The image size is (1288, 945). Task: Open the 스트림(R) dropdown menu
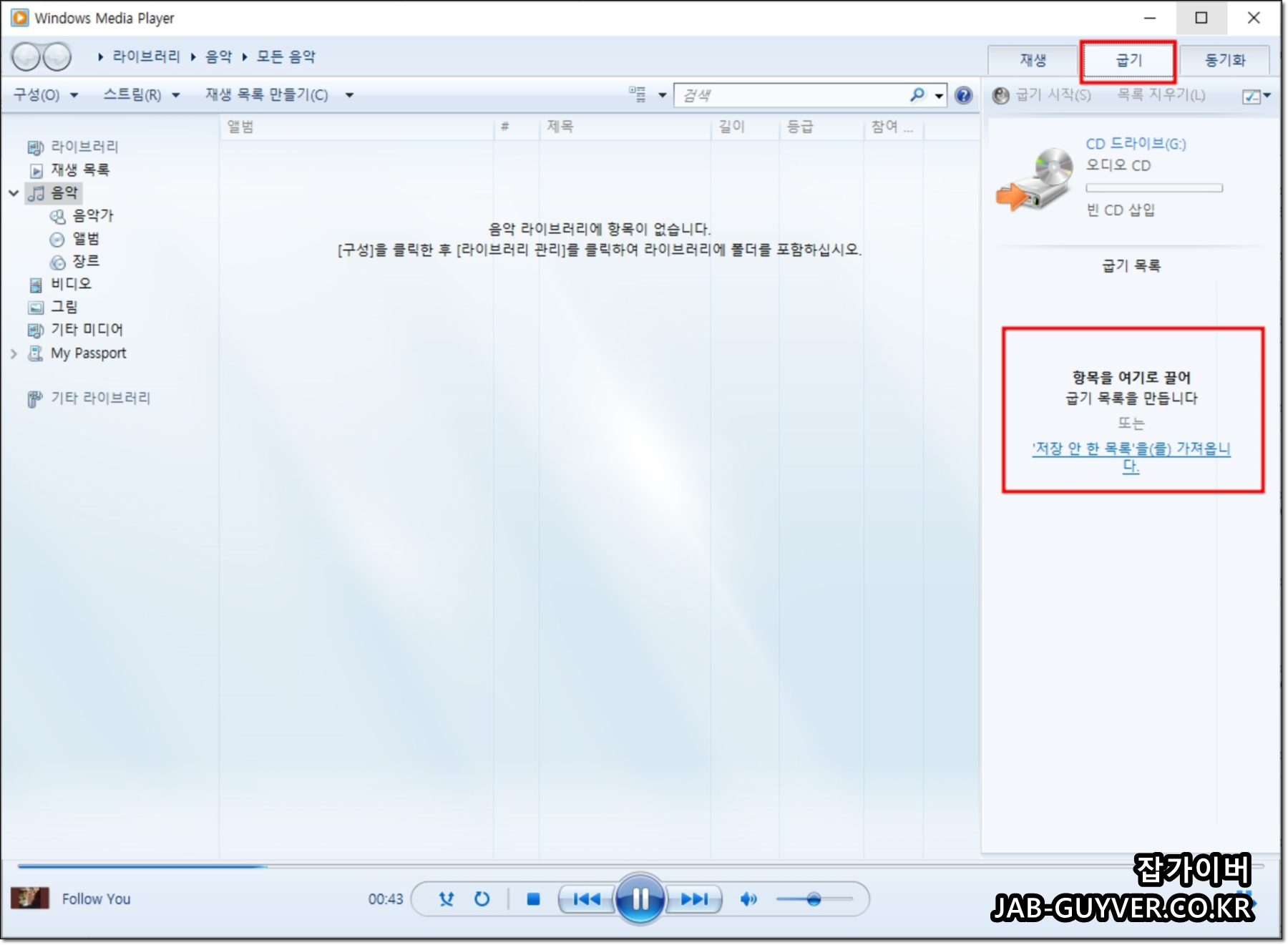click(x=141, y=95)
